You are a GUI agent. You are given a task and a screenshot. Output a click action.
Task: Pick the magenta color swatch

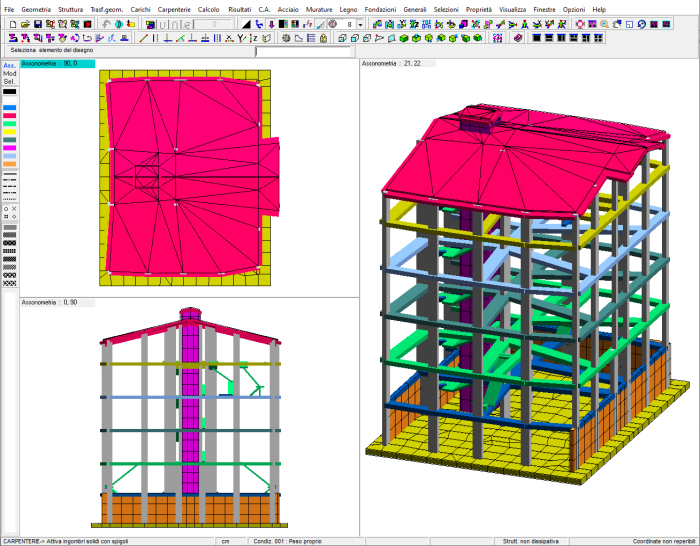pos(9,148)
